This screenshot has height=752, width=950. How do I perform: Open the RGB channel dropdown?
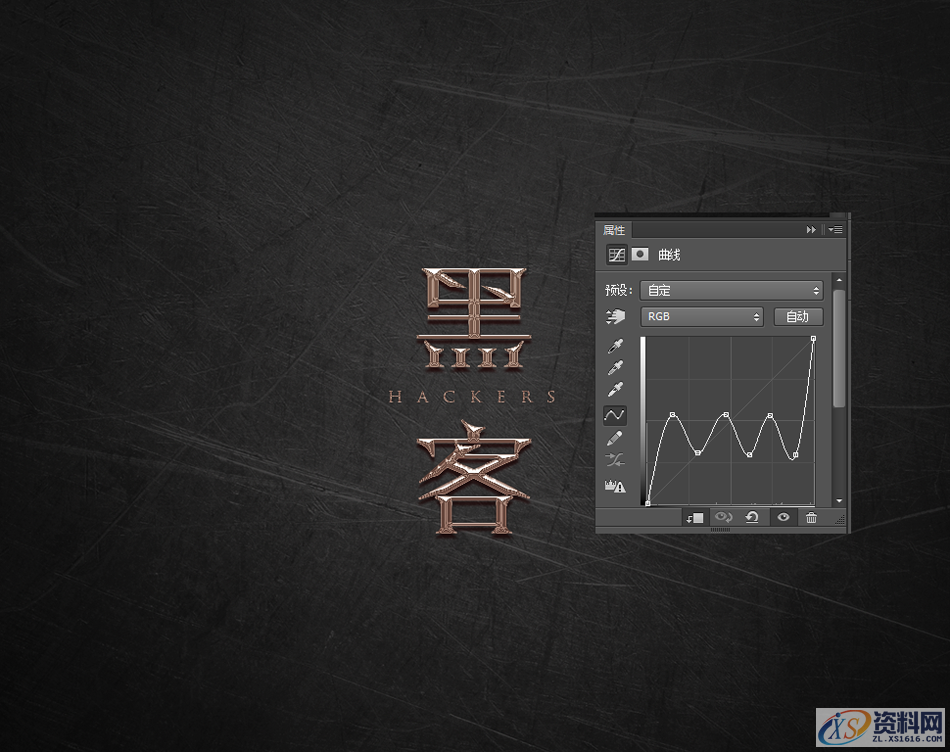701,316
